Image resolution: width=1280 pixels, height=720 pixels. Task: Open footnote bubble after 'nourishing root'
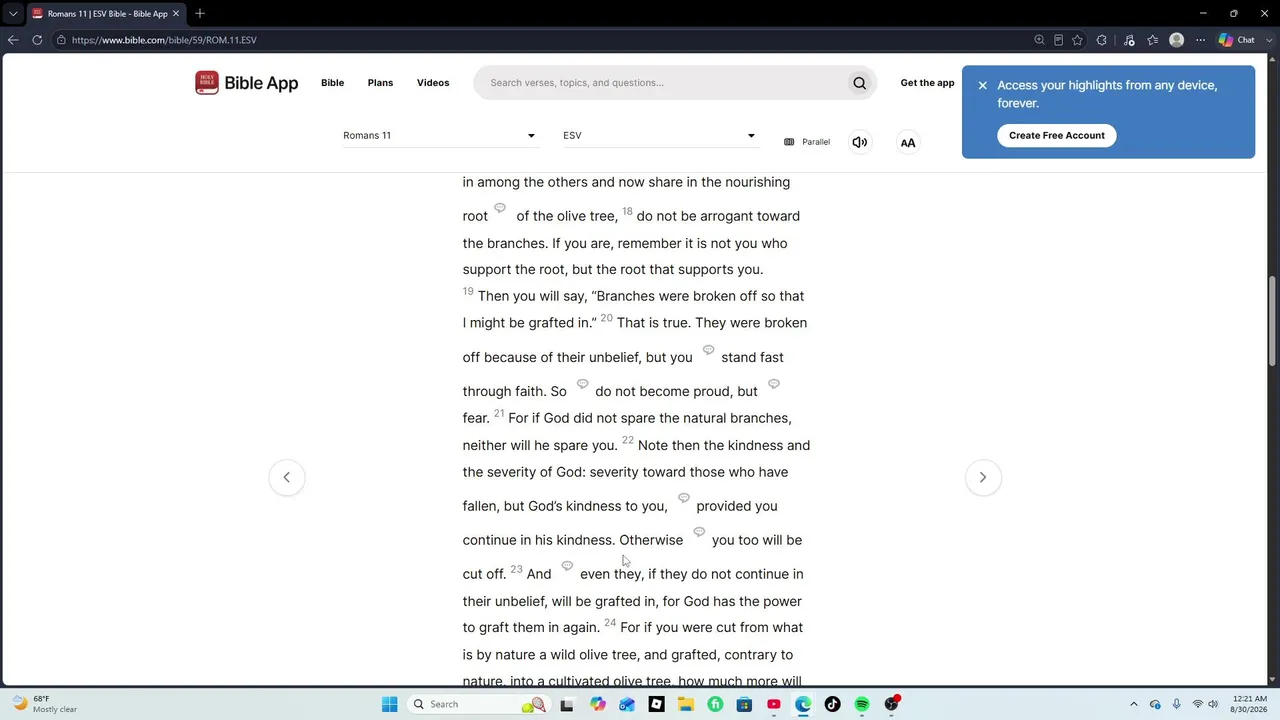click(500, 208)
